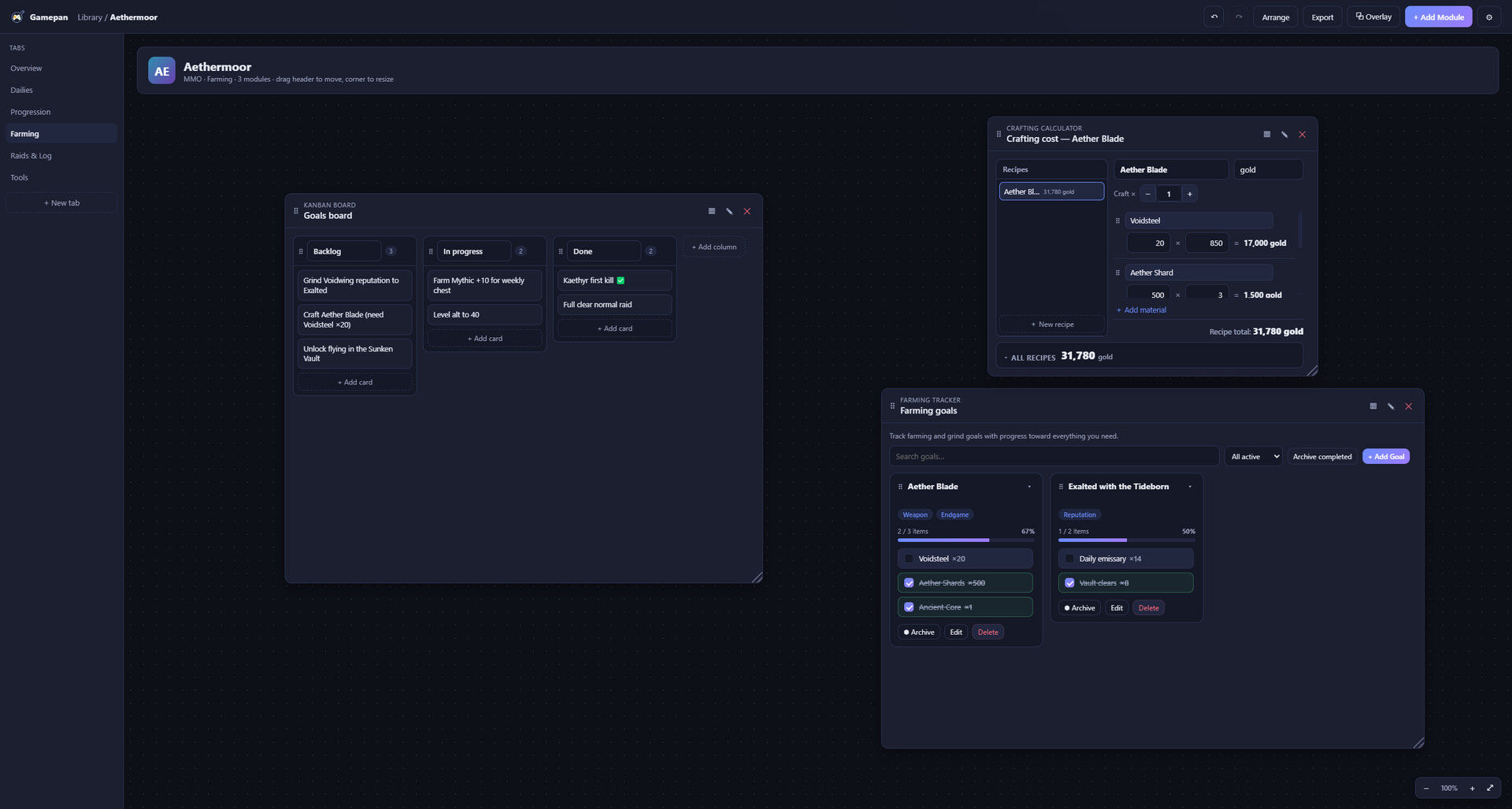Click the undo arrow in top toolbar
This screenshot has height=809, width=1512.
pos(1214,17)
